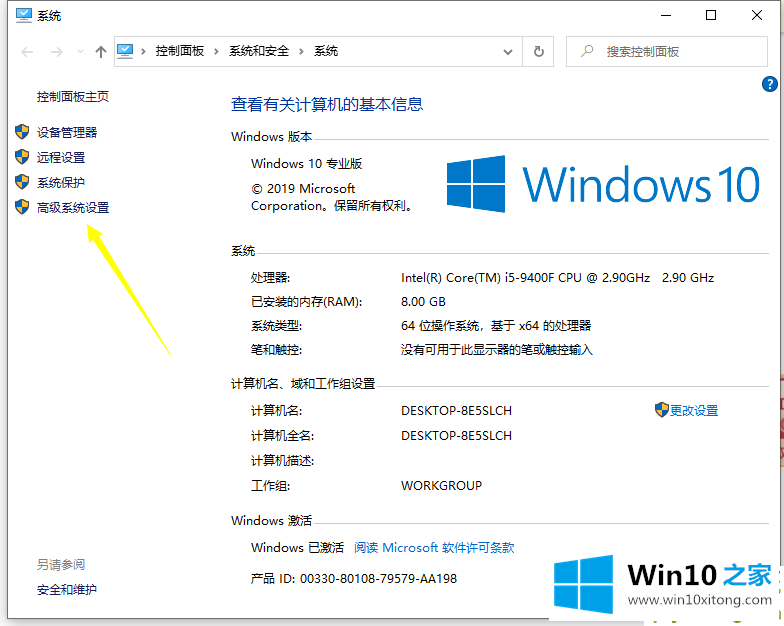
Task: Expand the chevron before 控制面板 in the address bar
Action: coord(144,52)
